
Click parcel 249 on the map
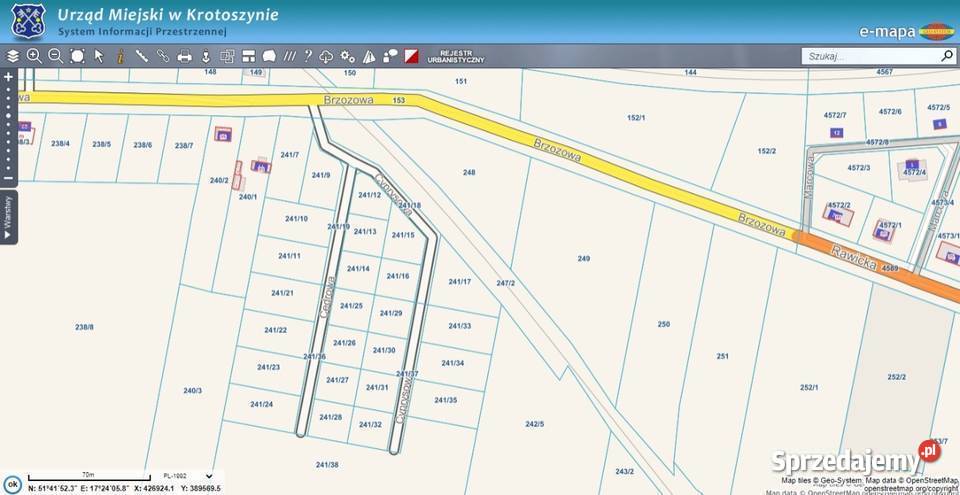(x=584, y=259)
